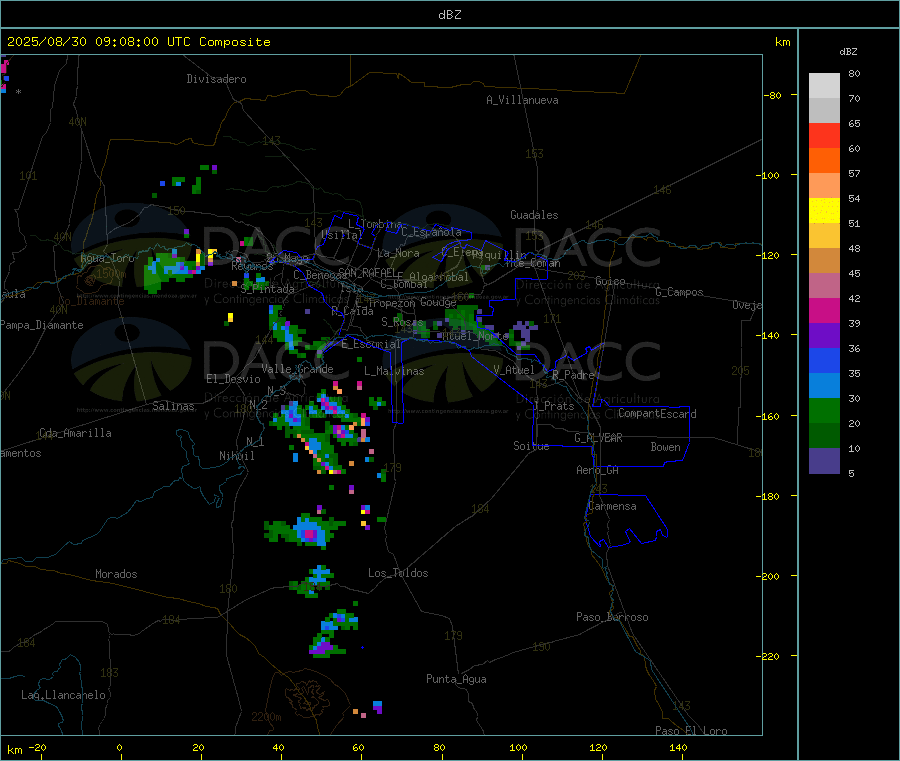This screenshot has height=761, width=900.
Task: Click the purple echo patch east of Atuel_Norte
Action: pos(523,333)
